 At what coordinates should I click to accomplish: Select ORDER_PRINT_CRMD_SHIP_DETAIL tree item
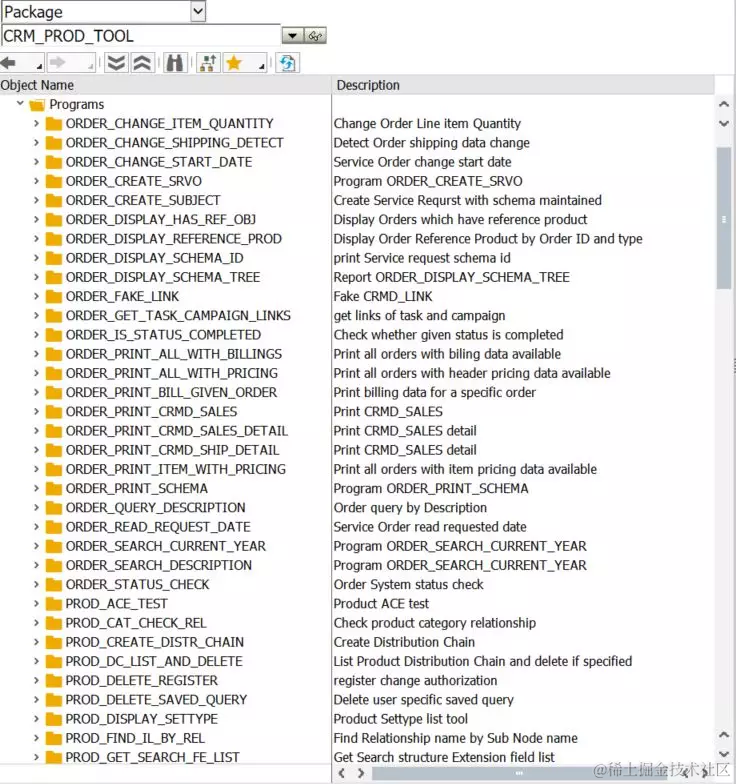coord(172,450)
